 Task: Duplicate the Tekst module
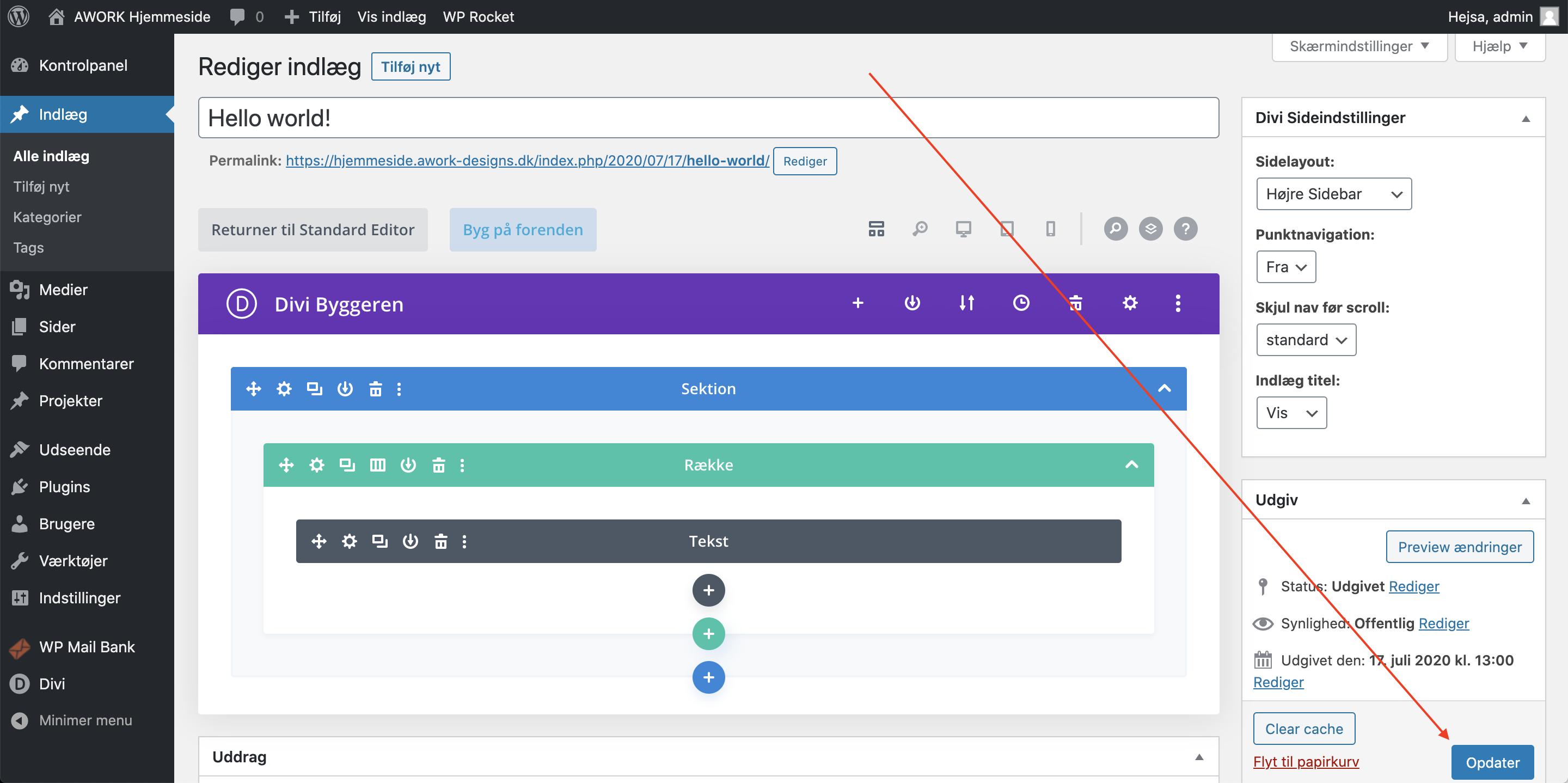(380, 541)
